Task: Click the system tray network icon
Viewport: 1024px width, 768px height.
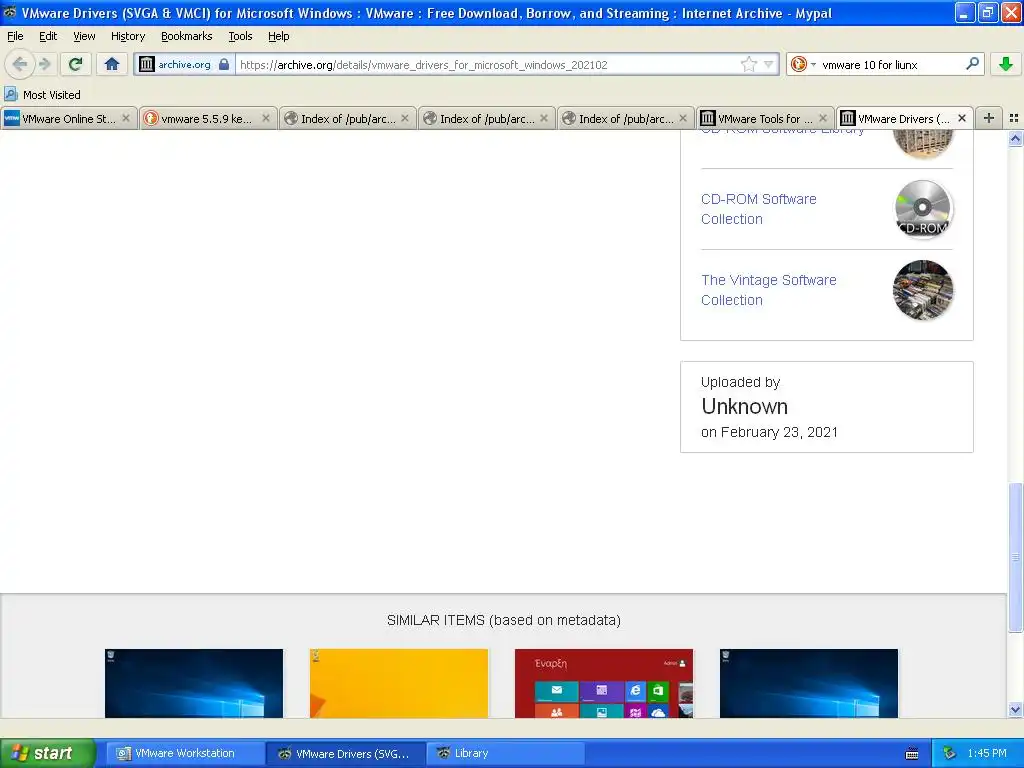Action: tap(949, 753)
